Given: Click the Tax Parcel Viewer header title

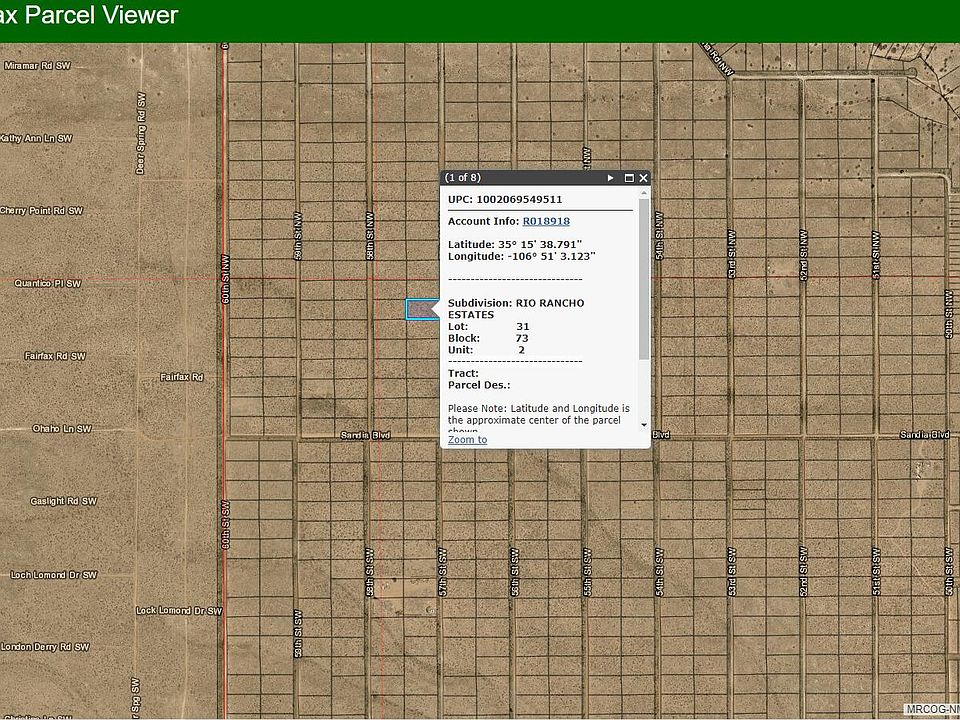Looking at the screenshot, I should pyautogui.click(x=90, y=15).
